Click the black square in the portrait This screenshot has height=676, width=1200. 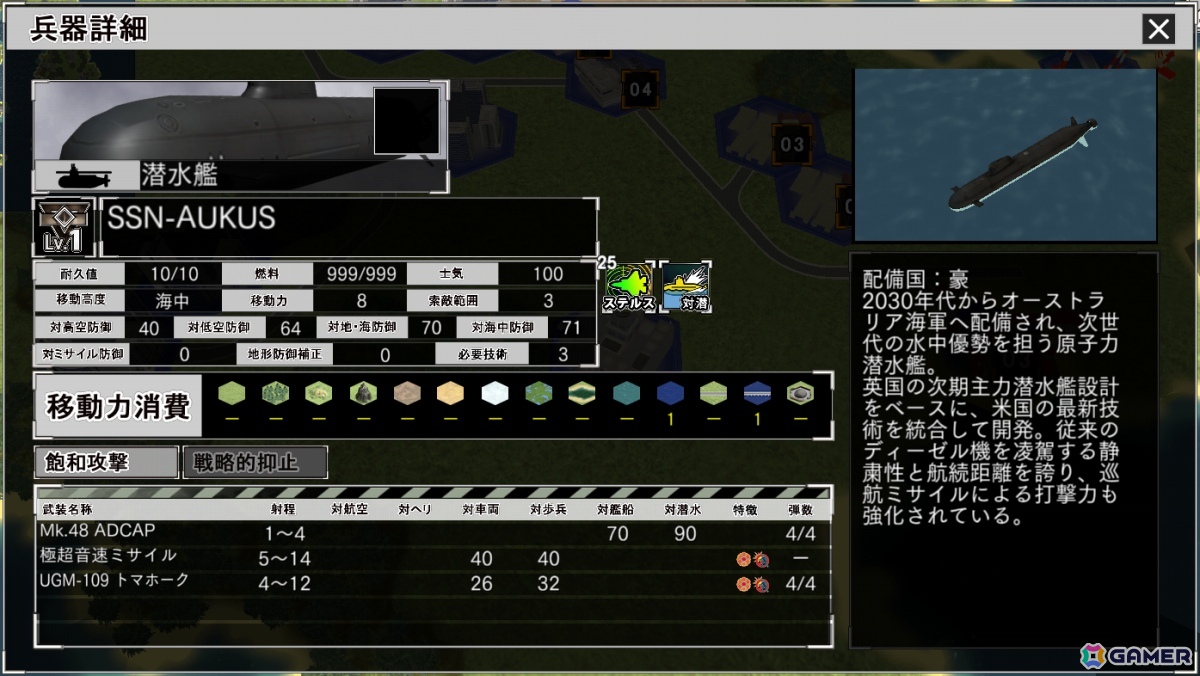407,121
